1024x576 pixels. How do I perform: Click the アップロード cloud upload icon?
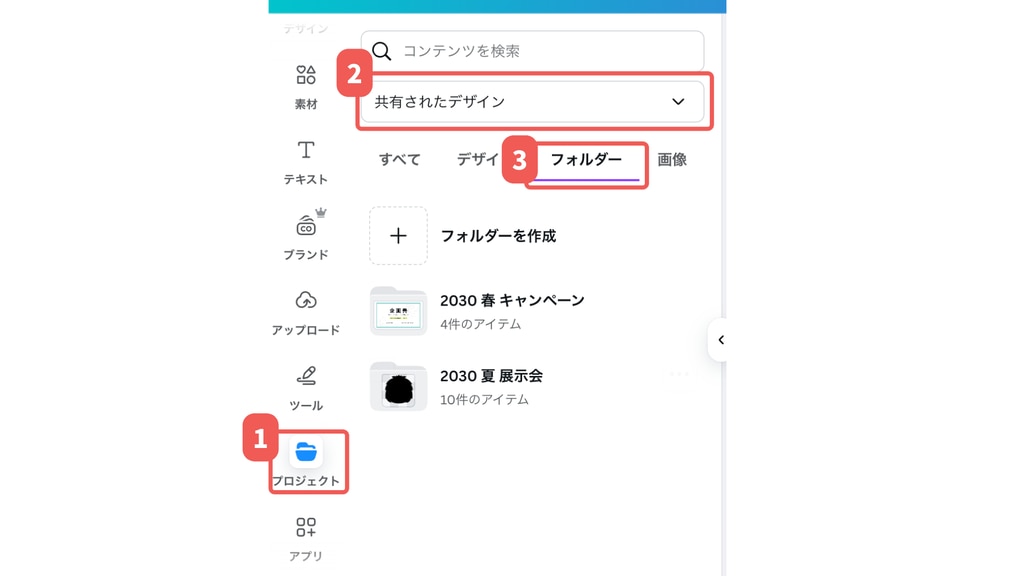[x=306, y=301]
